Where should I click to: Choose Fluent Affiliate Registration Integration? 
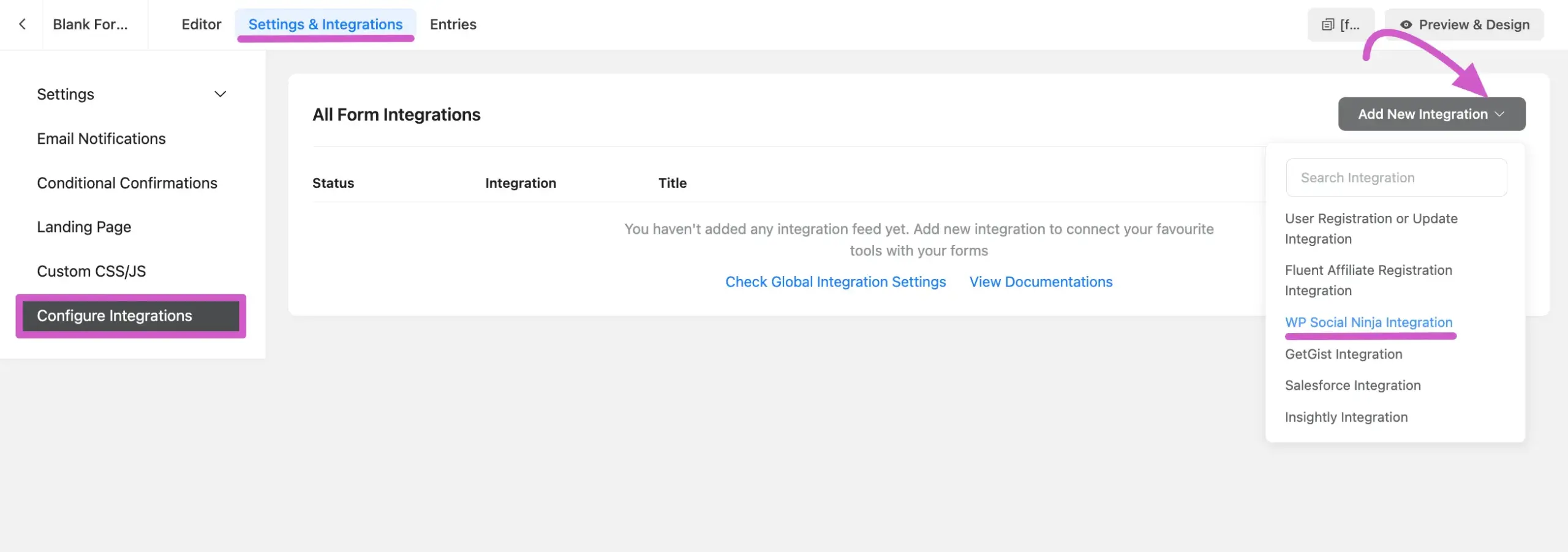point(1368,280)
